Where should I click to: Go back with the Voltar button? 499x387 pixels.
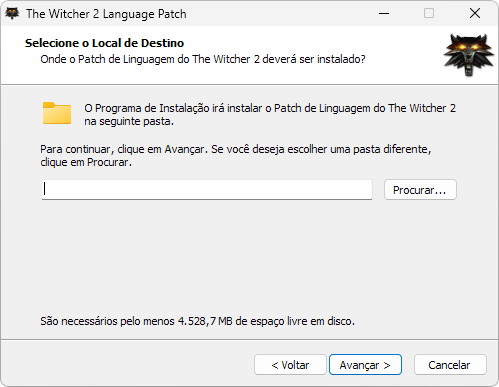pyautogui.click(x=290, y=365)
